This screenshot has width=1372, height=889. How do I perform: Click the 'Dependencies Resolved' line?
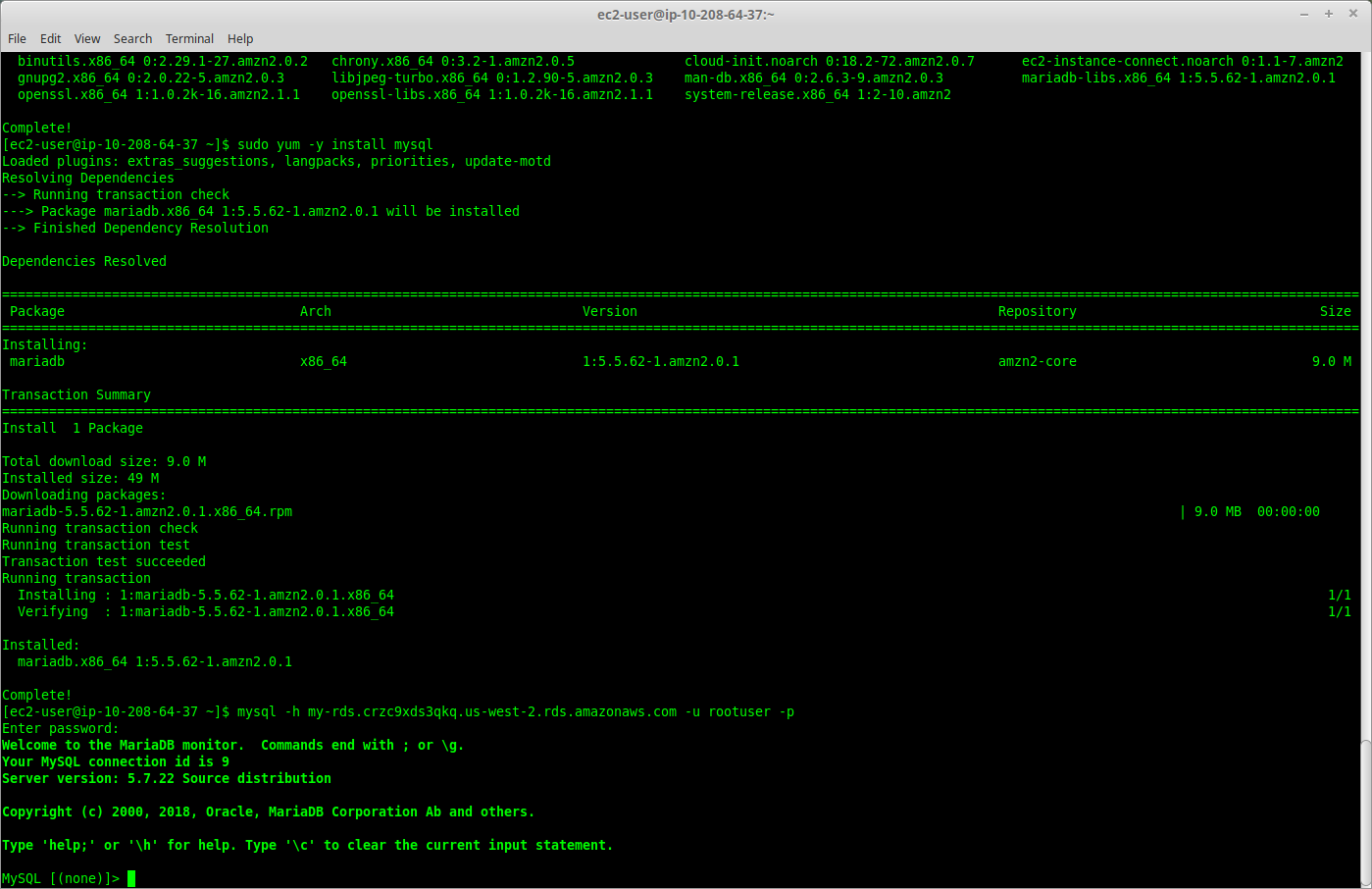84,261
